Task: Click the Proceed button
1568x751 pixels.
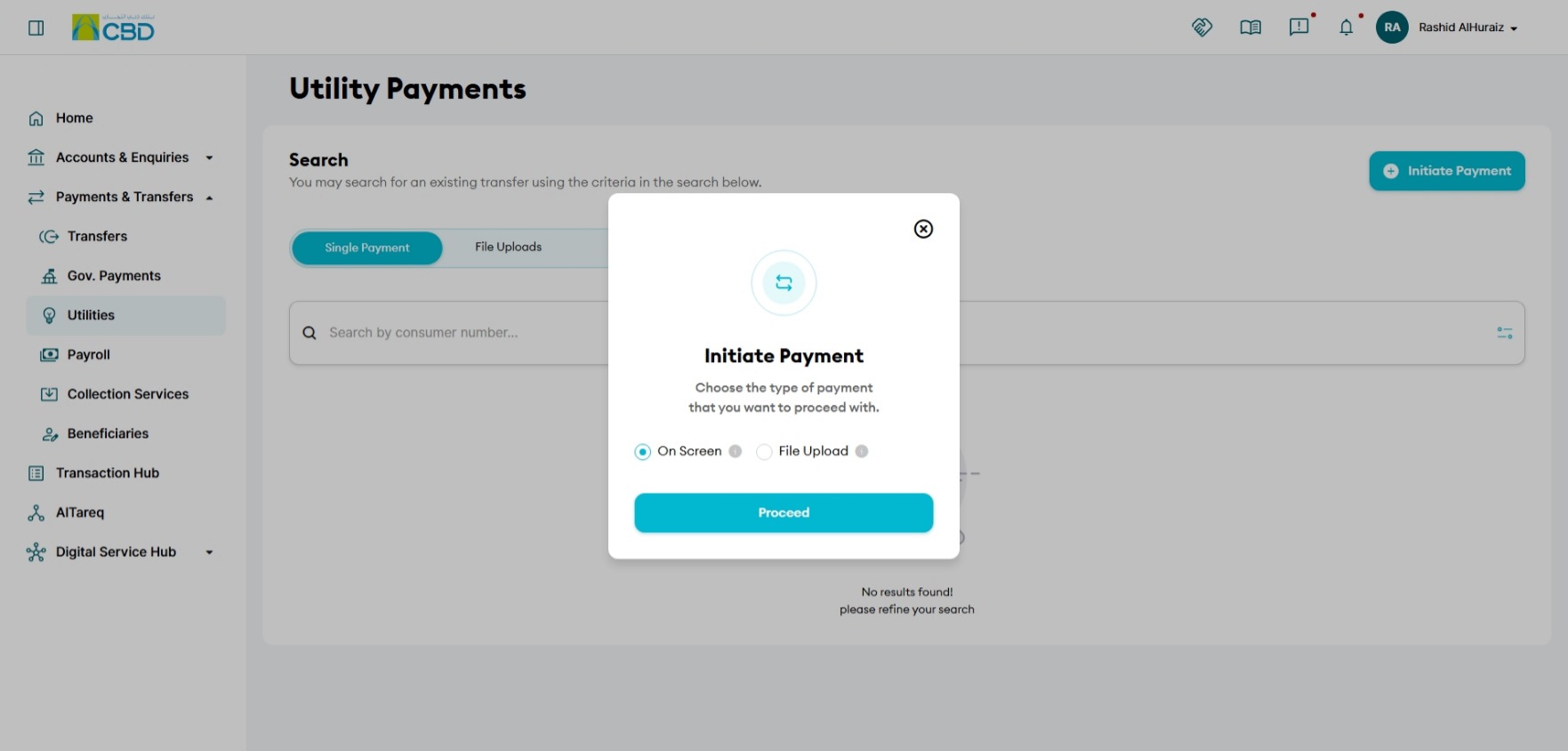Action: (x=784, y=513)
